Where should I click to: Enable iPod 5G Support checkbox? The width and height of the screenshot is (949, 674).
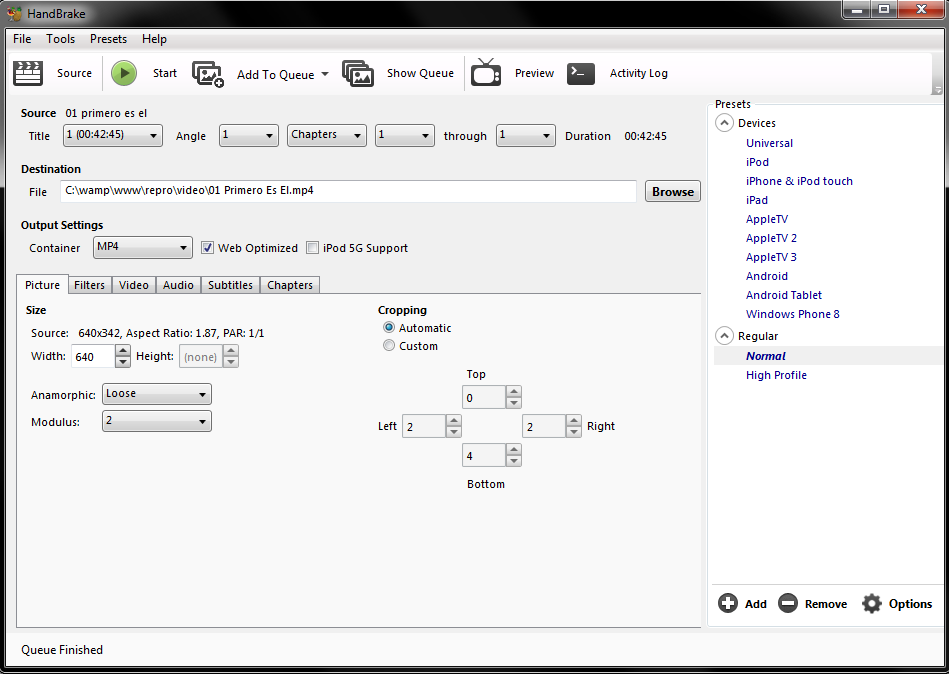(x=312, y=247)
